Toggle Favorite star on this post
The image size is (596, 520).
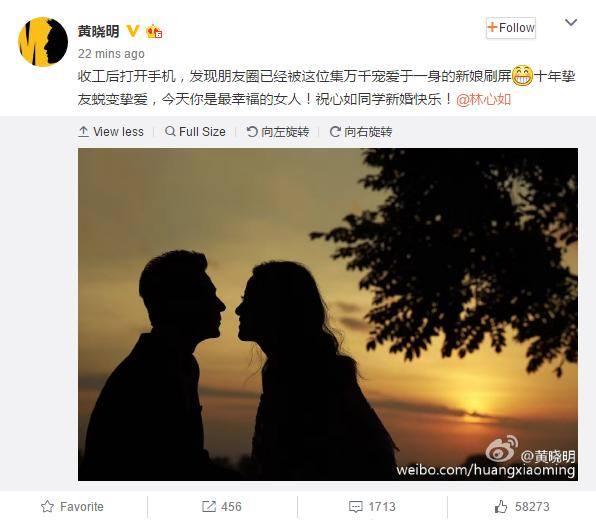(x=72, y=507)
